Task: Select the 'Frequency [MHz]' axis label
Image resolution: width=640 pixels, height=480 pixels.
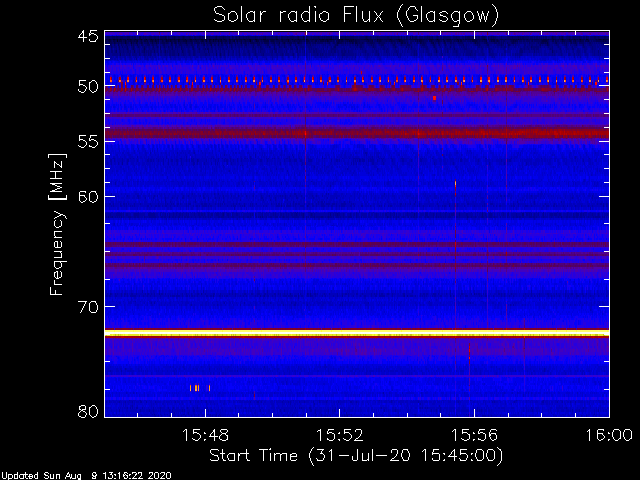Action: click(x=57, y=224)
